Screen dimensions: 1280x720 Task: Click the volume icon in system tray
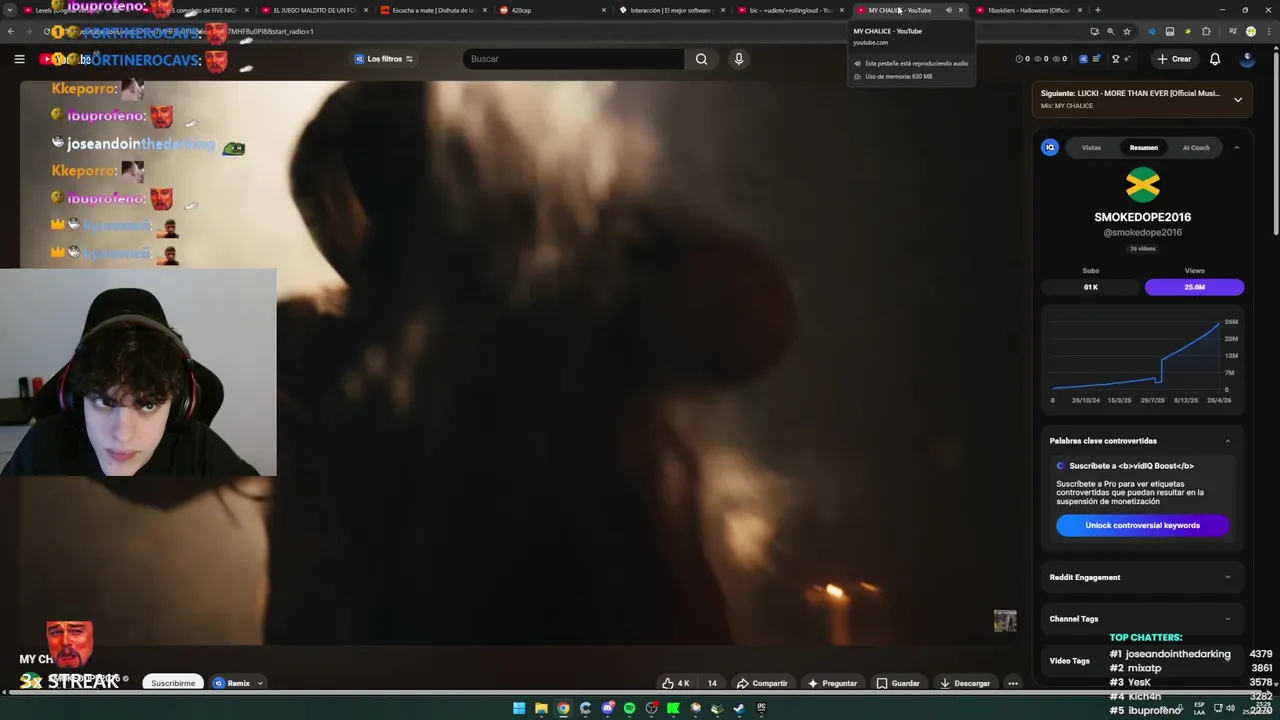point(1231,708)
